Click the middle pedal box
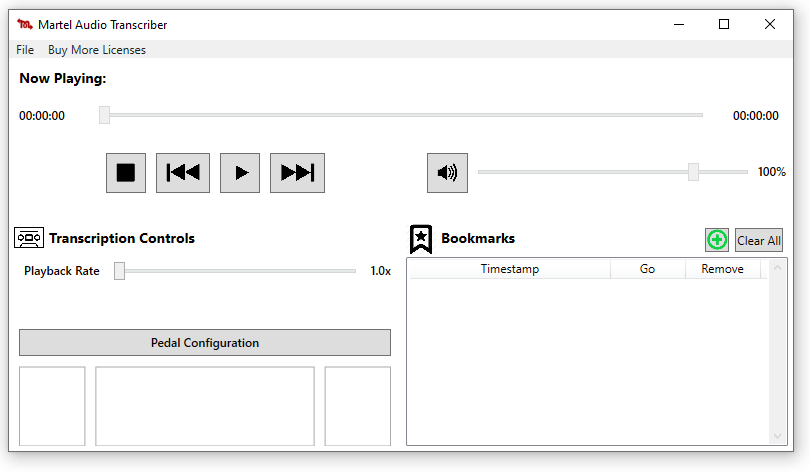The width and height of the screenshot is (810, 473). 205,406
